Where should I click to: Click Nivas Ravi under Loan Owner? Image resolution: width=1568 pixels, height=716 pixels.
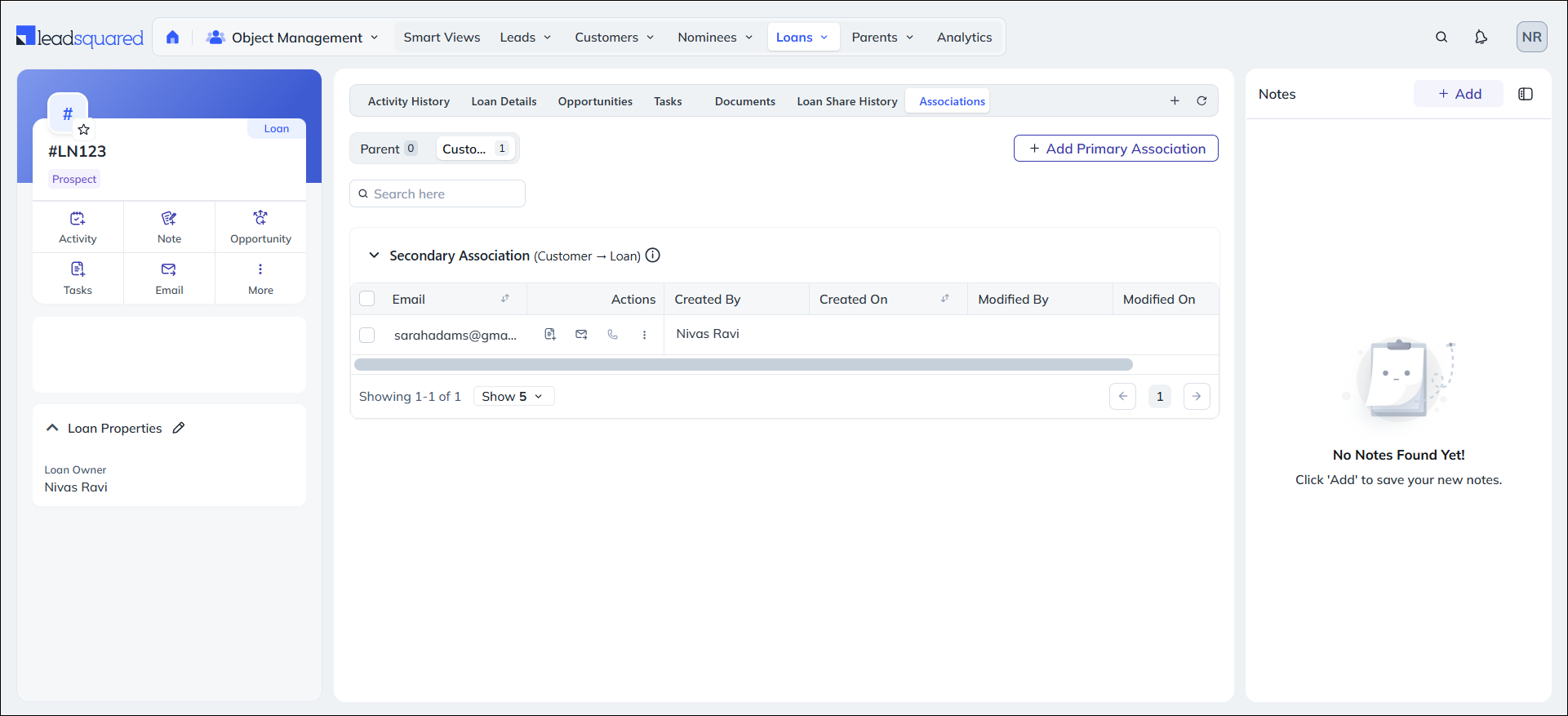point(76,487)
